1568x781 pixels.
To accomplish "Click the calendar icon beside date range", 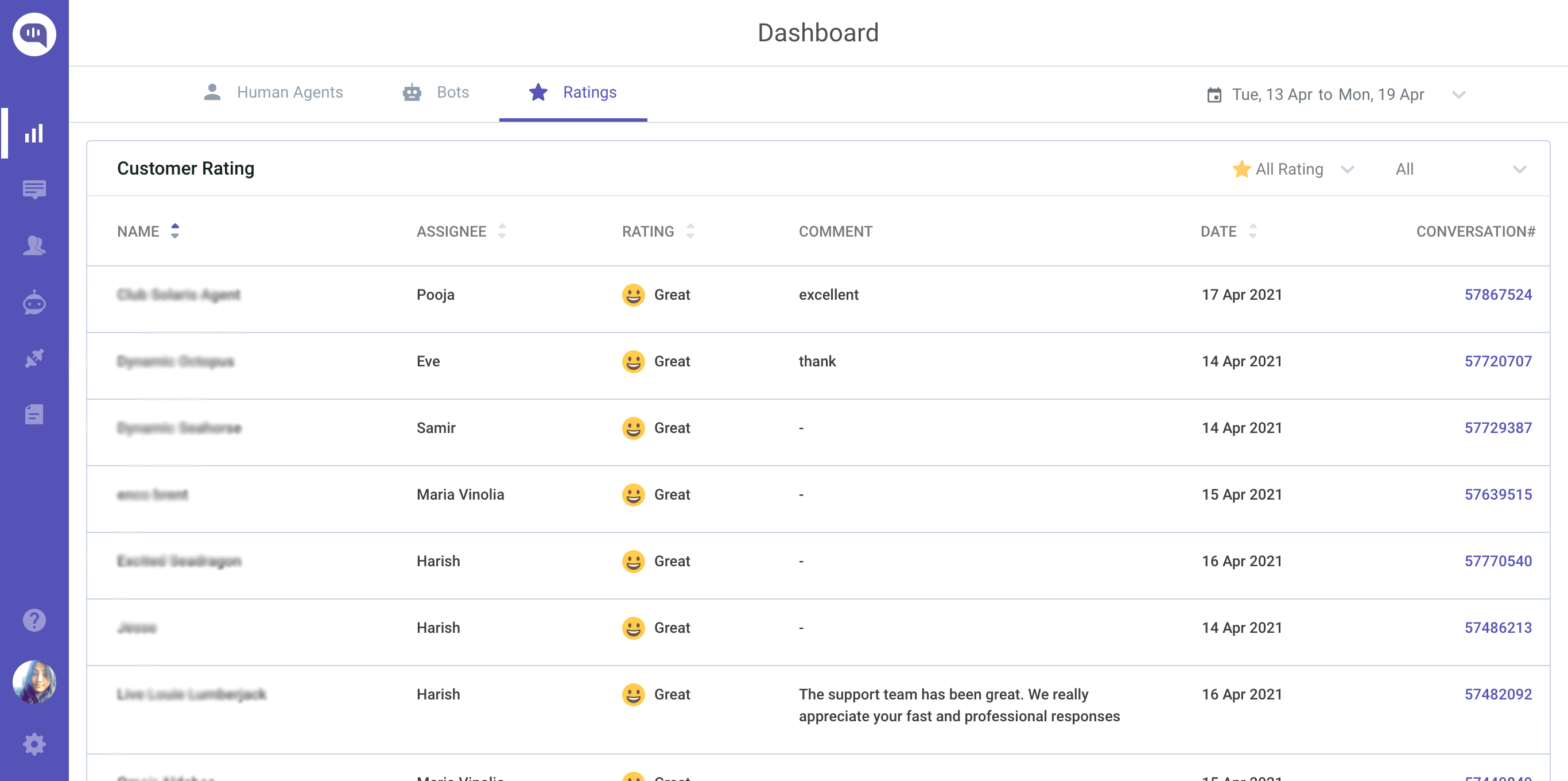I will tap(1214, 95).
